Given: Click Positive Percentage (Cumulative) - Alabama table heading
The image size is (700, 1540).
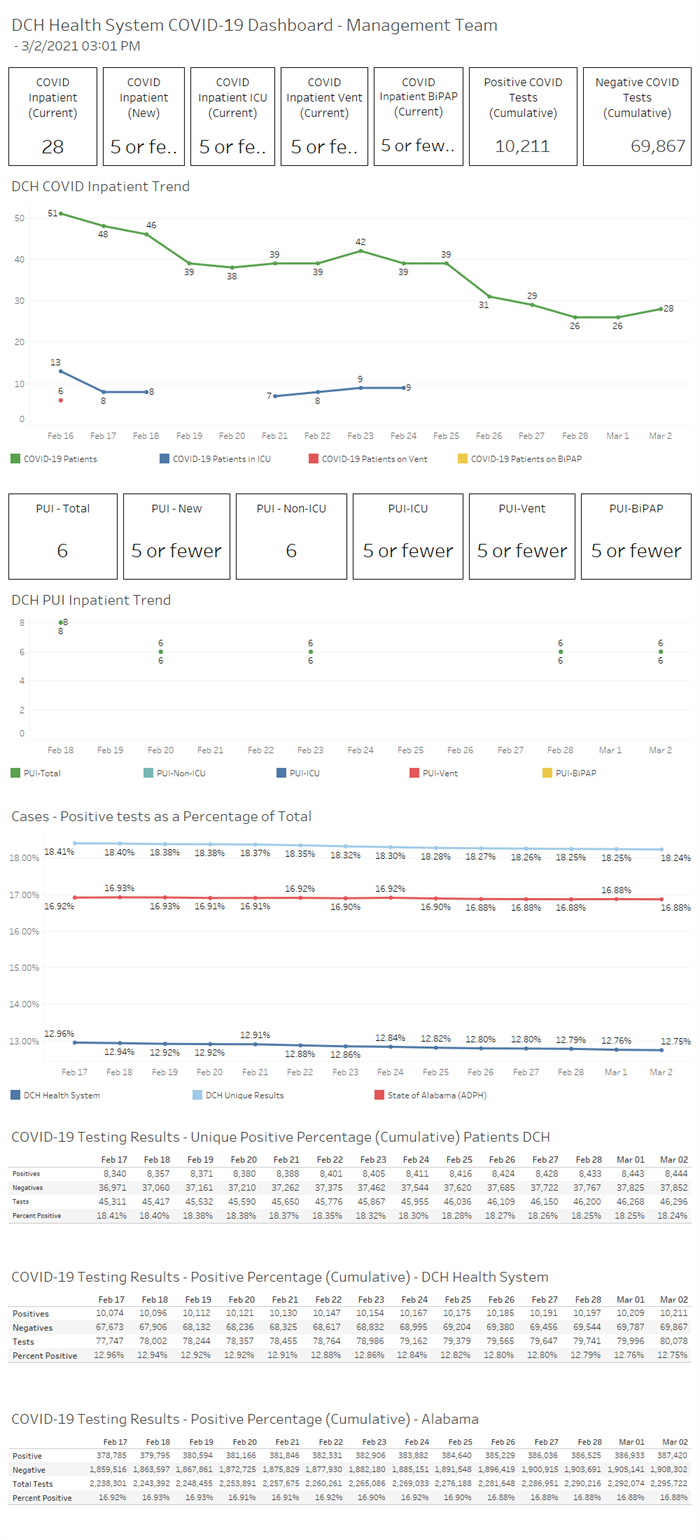Looking at the screenshot, I should pyautogui.click(x=244, y=1419).
